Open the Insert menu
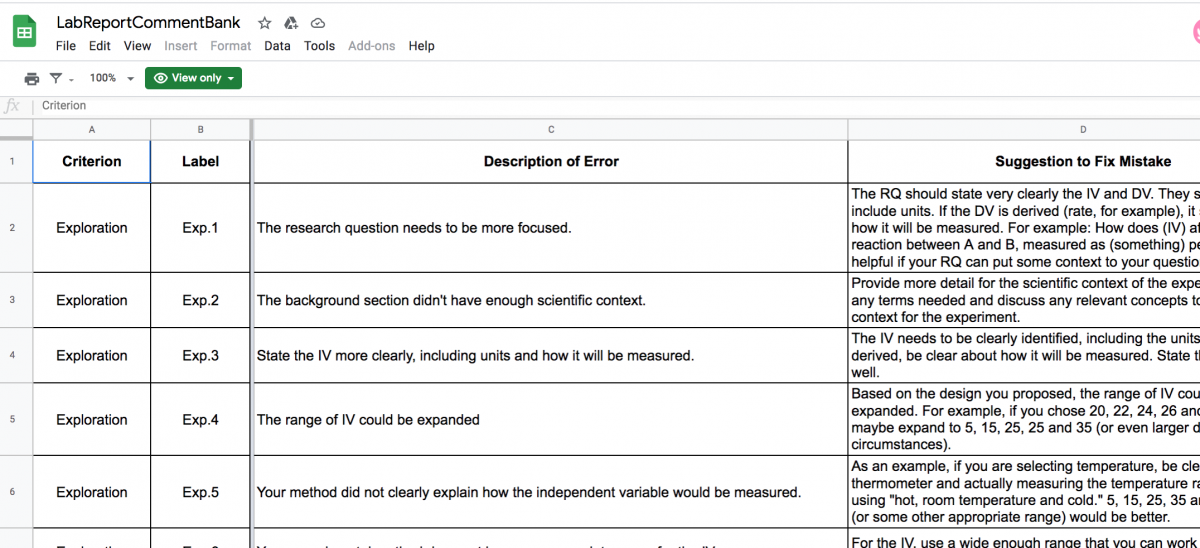Screen dimensions: 1200x548 [x=181, y=46]
